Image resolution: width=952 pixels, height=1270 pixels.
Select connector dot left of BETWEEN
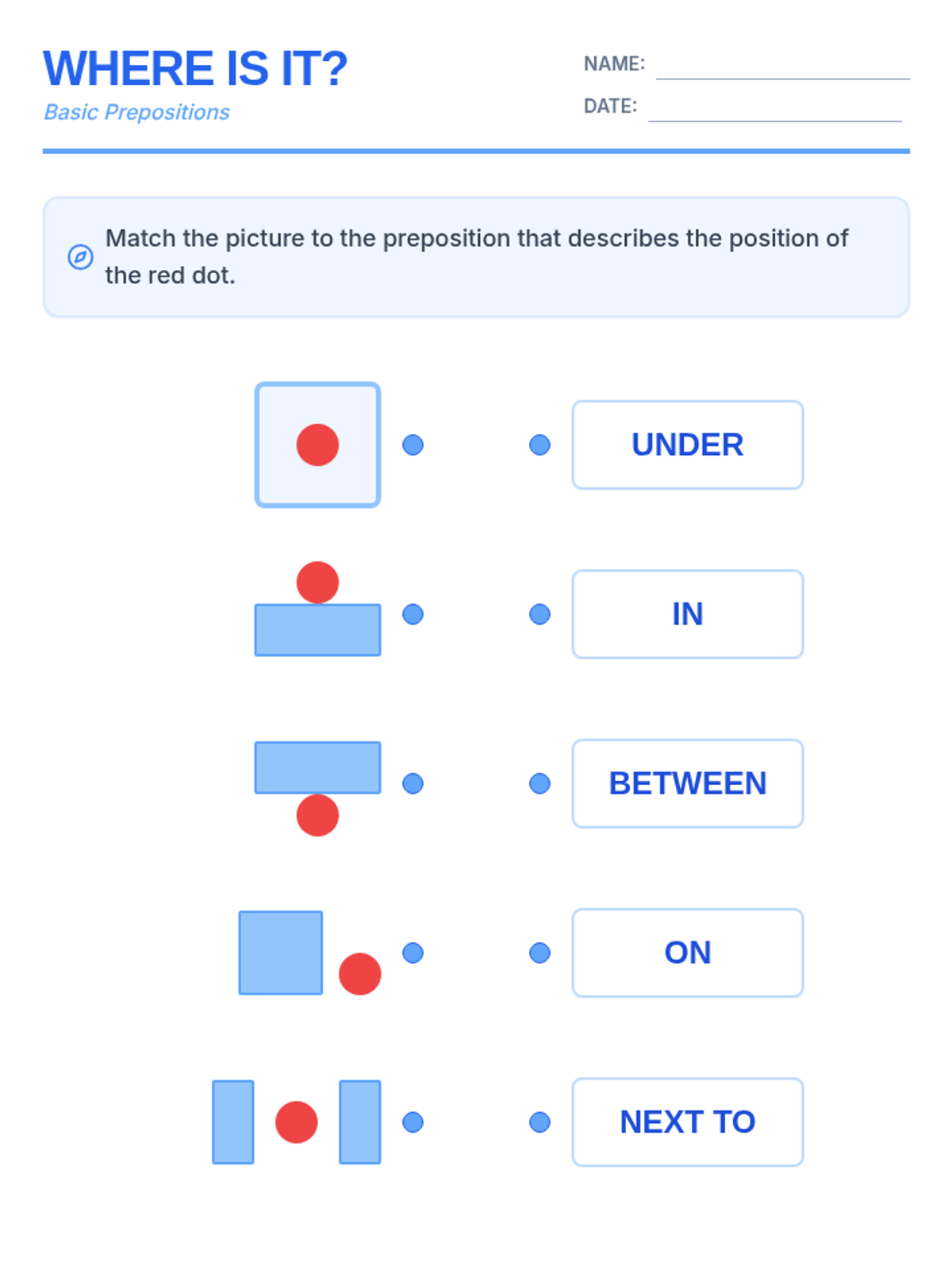539,783
